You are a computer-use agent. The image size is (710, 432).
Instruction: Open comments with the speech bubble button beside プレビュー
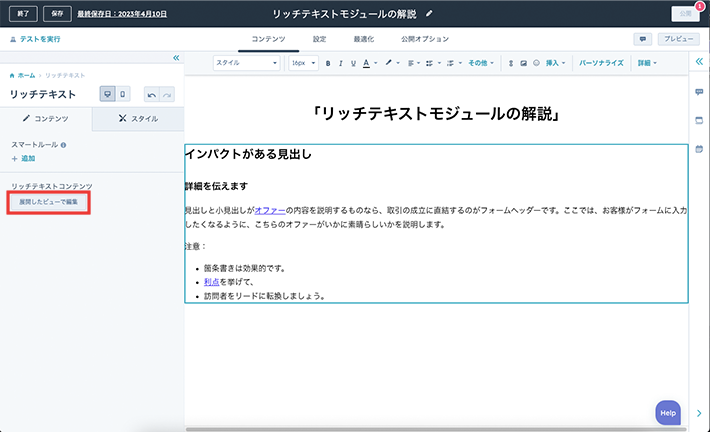[643, 39]
